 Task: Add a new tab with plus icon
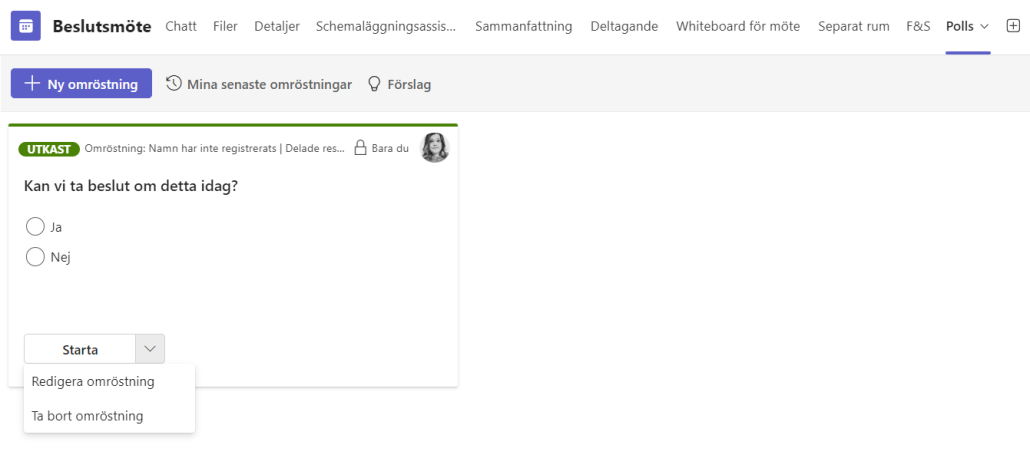tap(1013, 26)
